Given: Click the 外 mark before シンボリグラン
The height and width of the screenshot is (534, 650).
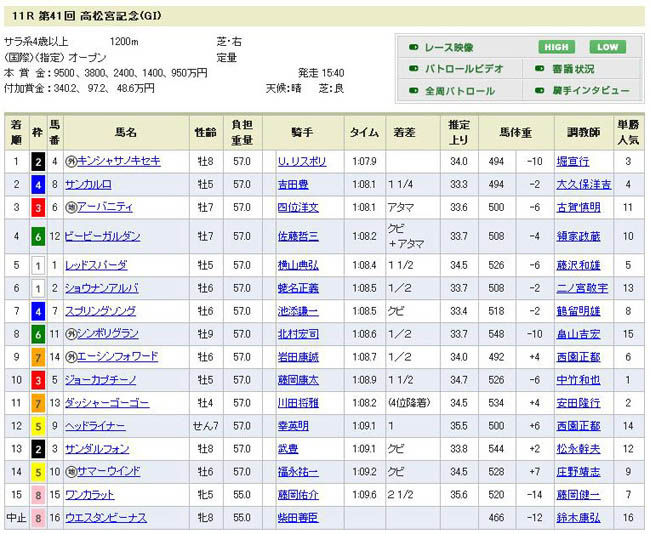Looking at the screenshot, I should click(71, 333).
